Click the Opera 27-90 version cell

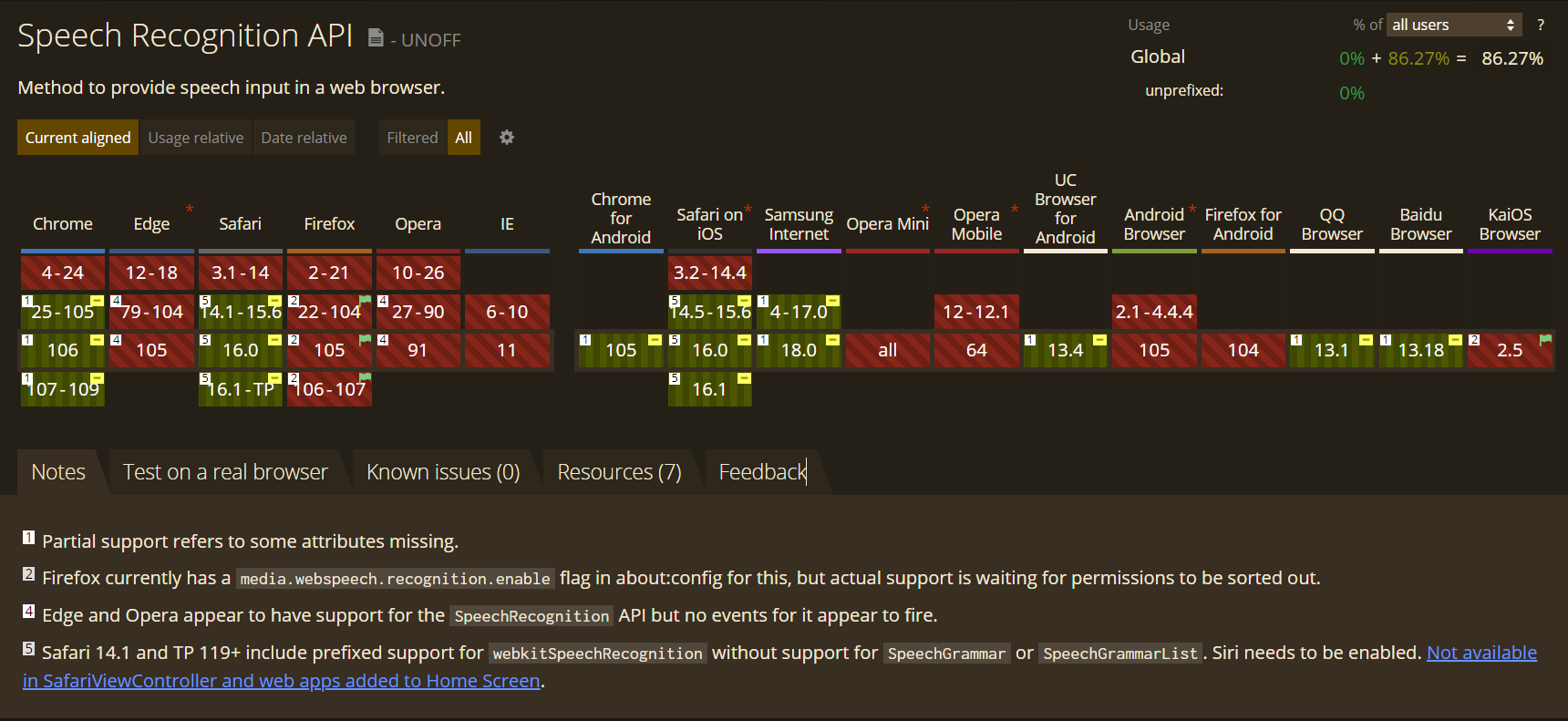(418, 312)
